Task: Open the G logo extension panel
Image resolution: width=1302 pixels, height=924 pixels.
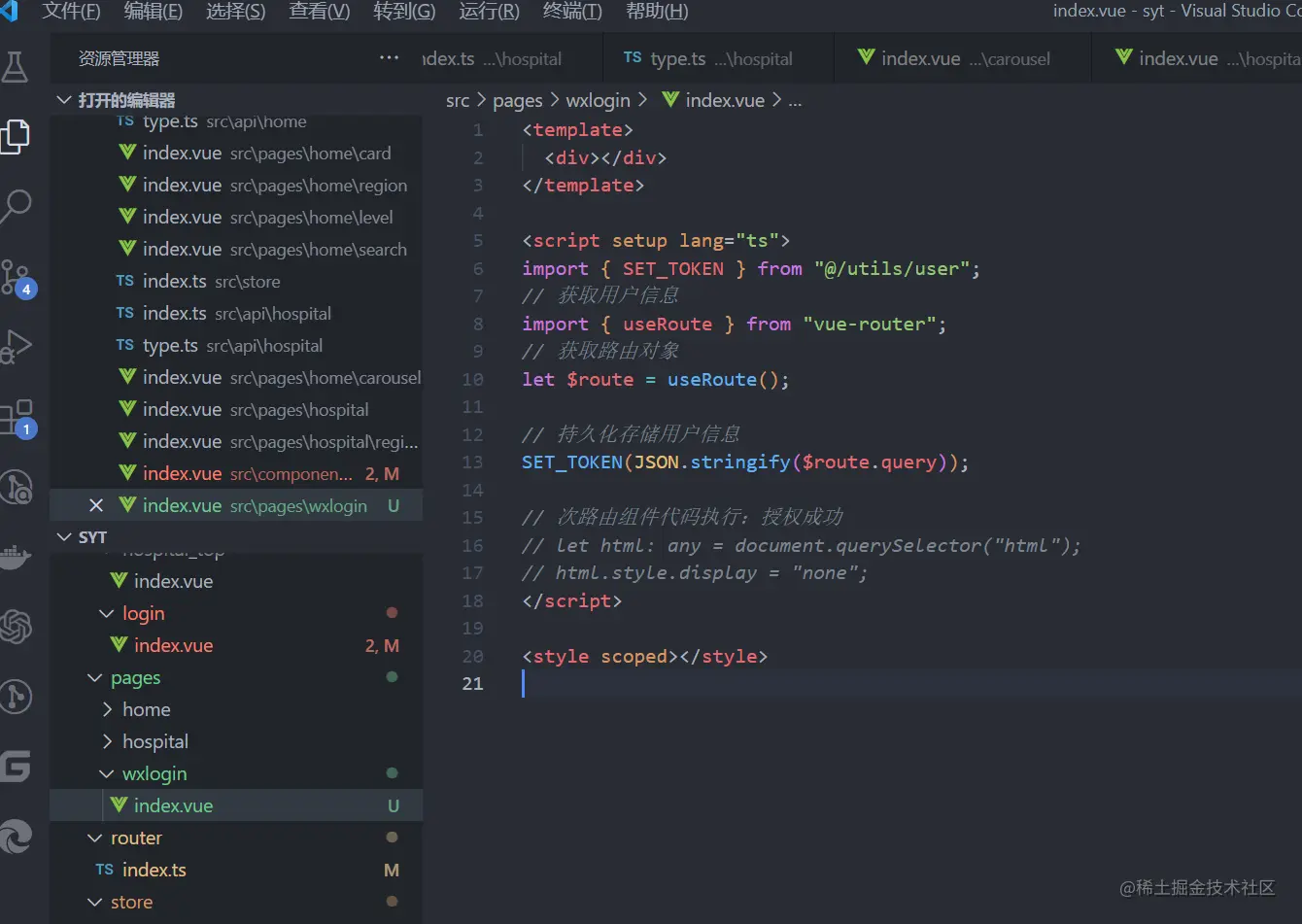Action: (16, 767)
